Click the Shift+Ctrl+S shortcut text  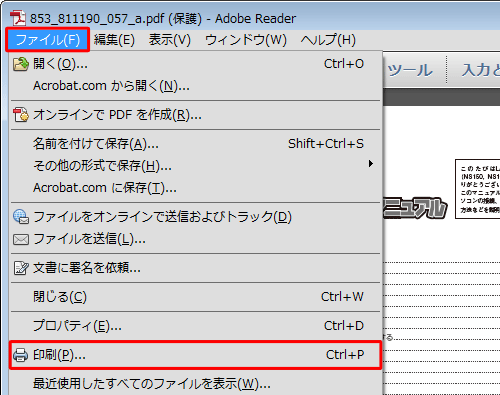click(326, 144)
